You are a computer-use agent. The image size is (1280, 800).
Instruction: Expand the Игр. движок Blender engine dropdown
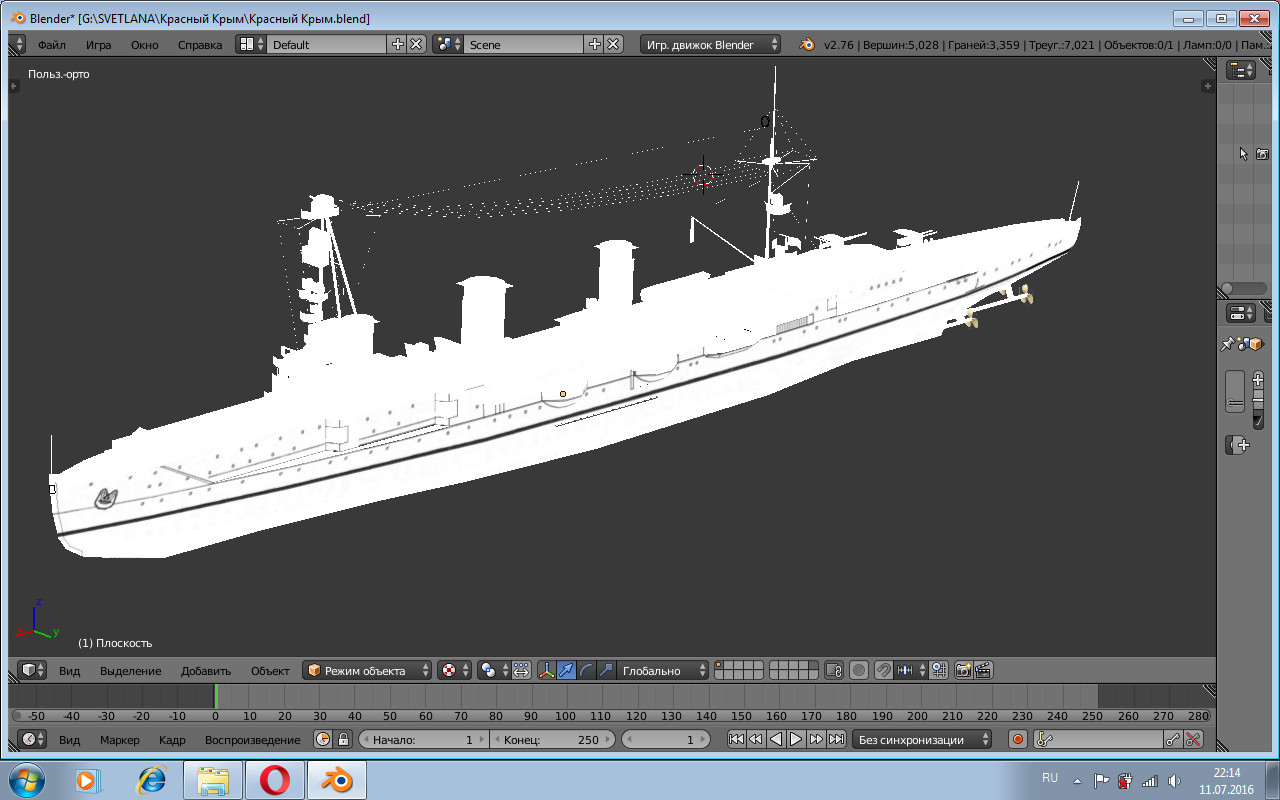pos(711,44)
